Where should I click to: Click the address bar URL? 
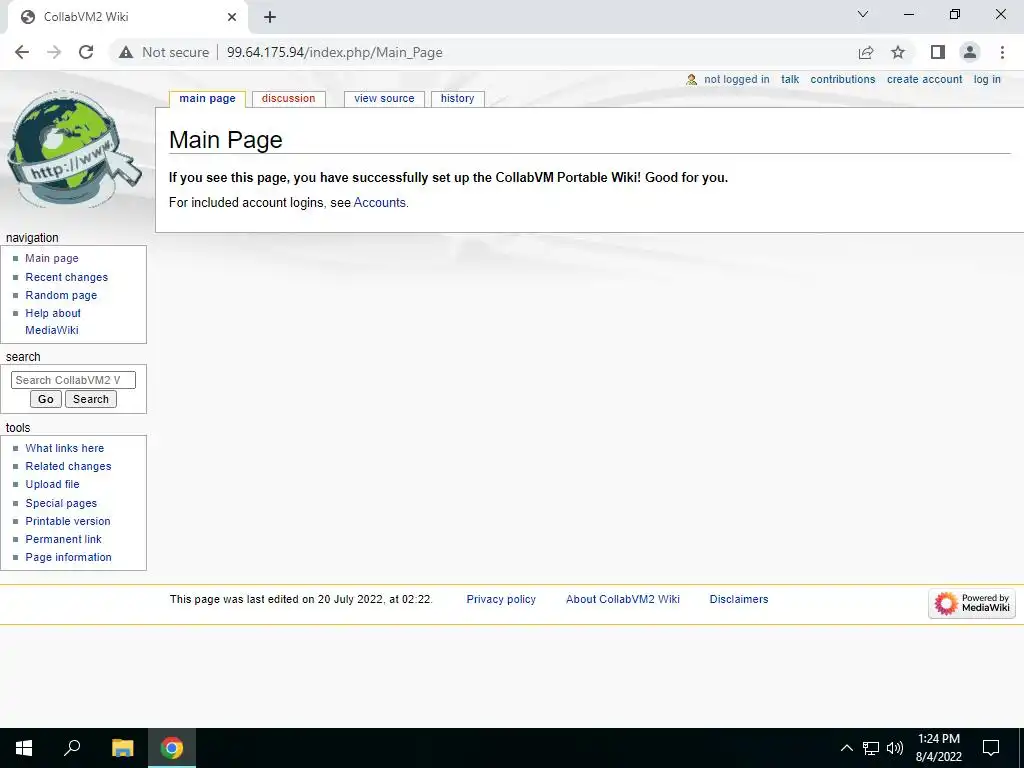334,52
